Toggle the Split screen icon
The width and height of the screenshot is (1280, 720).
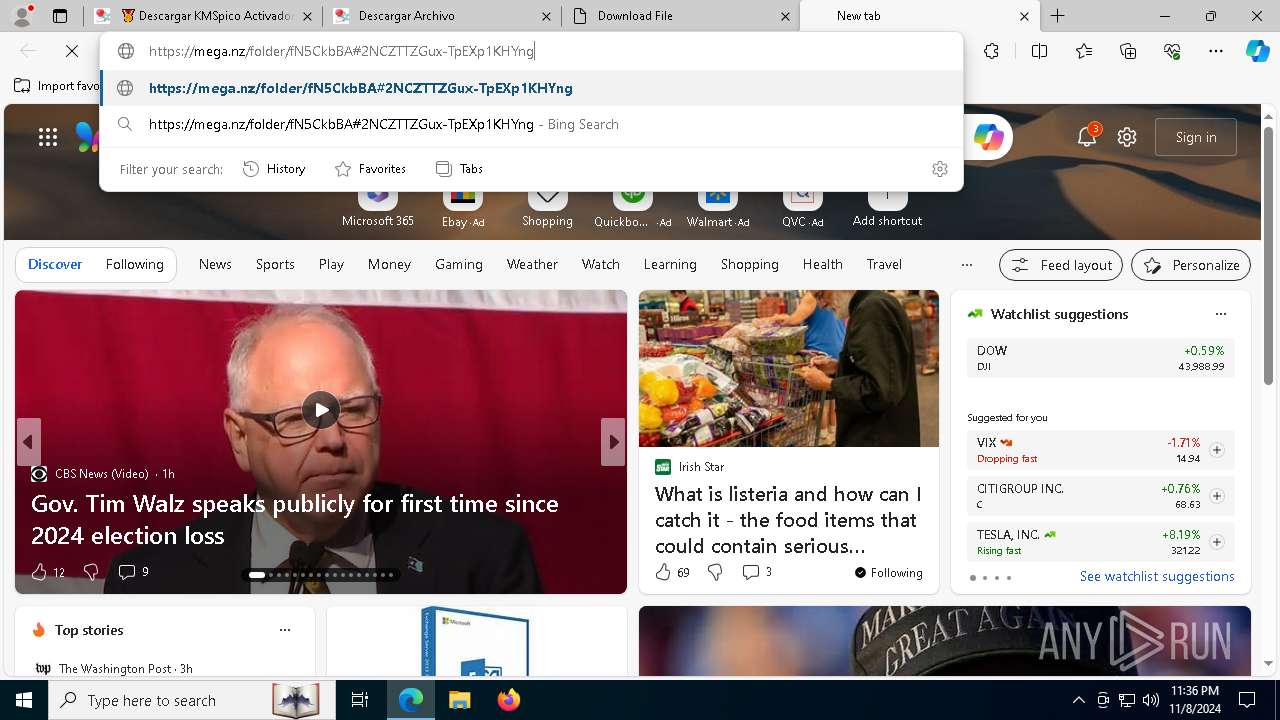(1039, 51)
